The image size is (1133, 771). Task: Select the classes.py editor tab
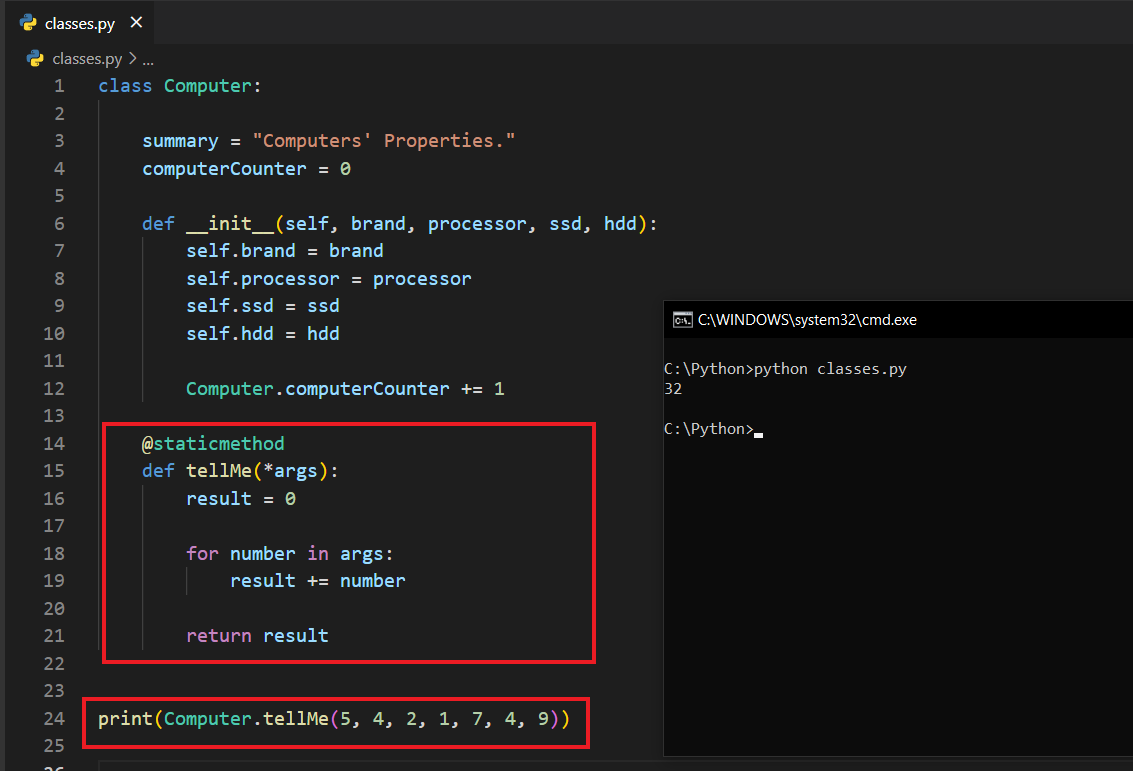pyautogui.click(x=80, y=23)
